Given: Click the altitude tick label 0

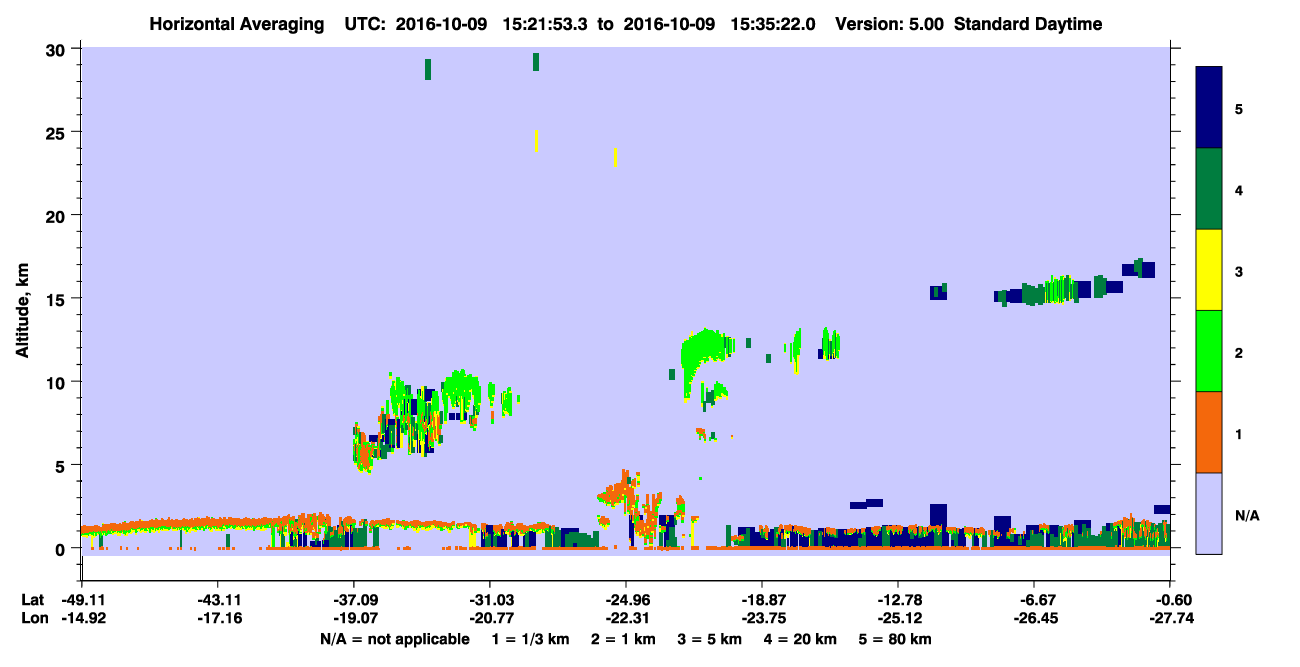Looking at the screenshot, I should [62, 548].
